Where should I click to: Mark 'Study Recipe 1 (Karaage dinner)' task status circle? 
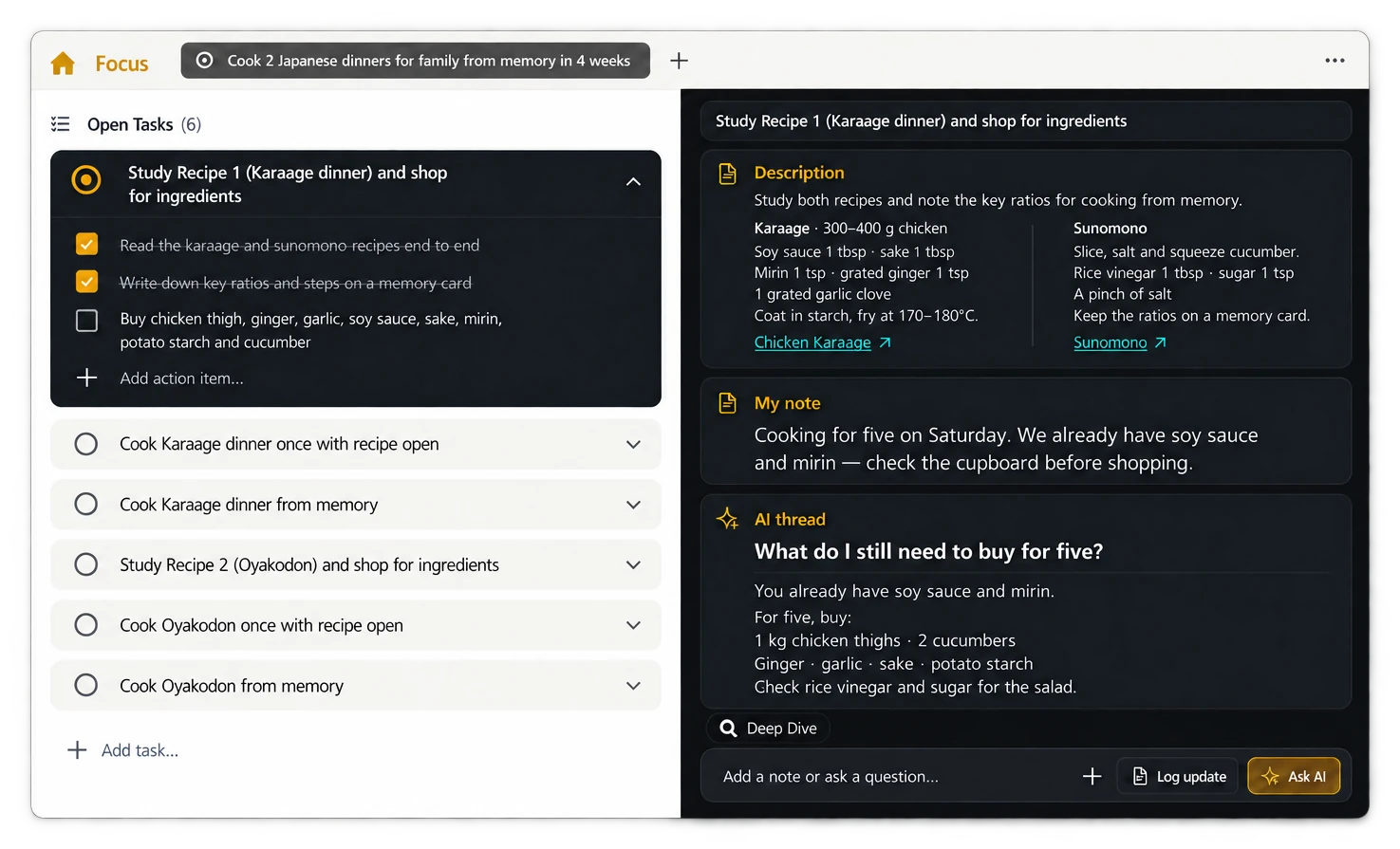[x=86, y=179]
